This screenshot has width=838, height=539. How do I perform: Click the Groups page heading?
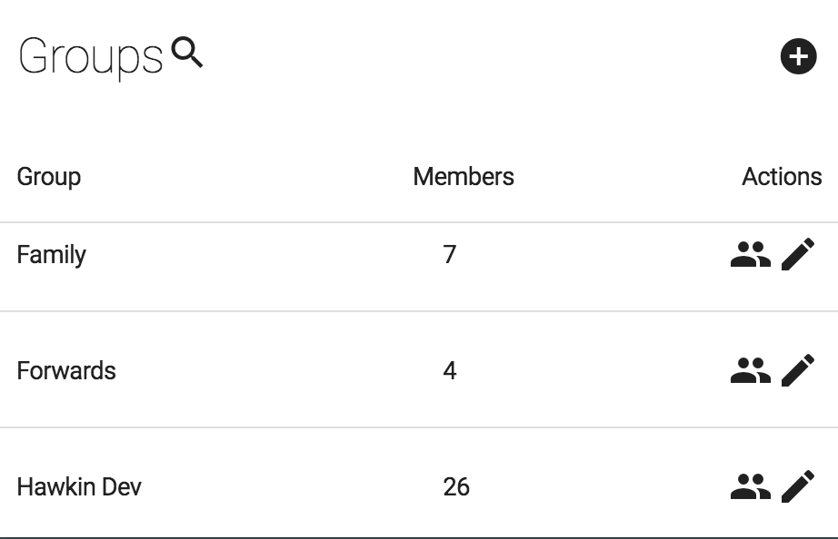click(90, 58)
